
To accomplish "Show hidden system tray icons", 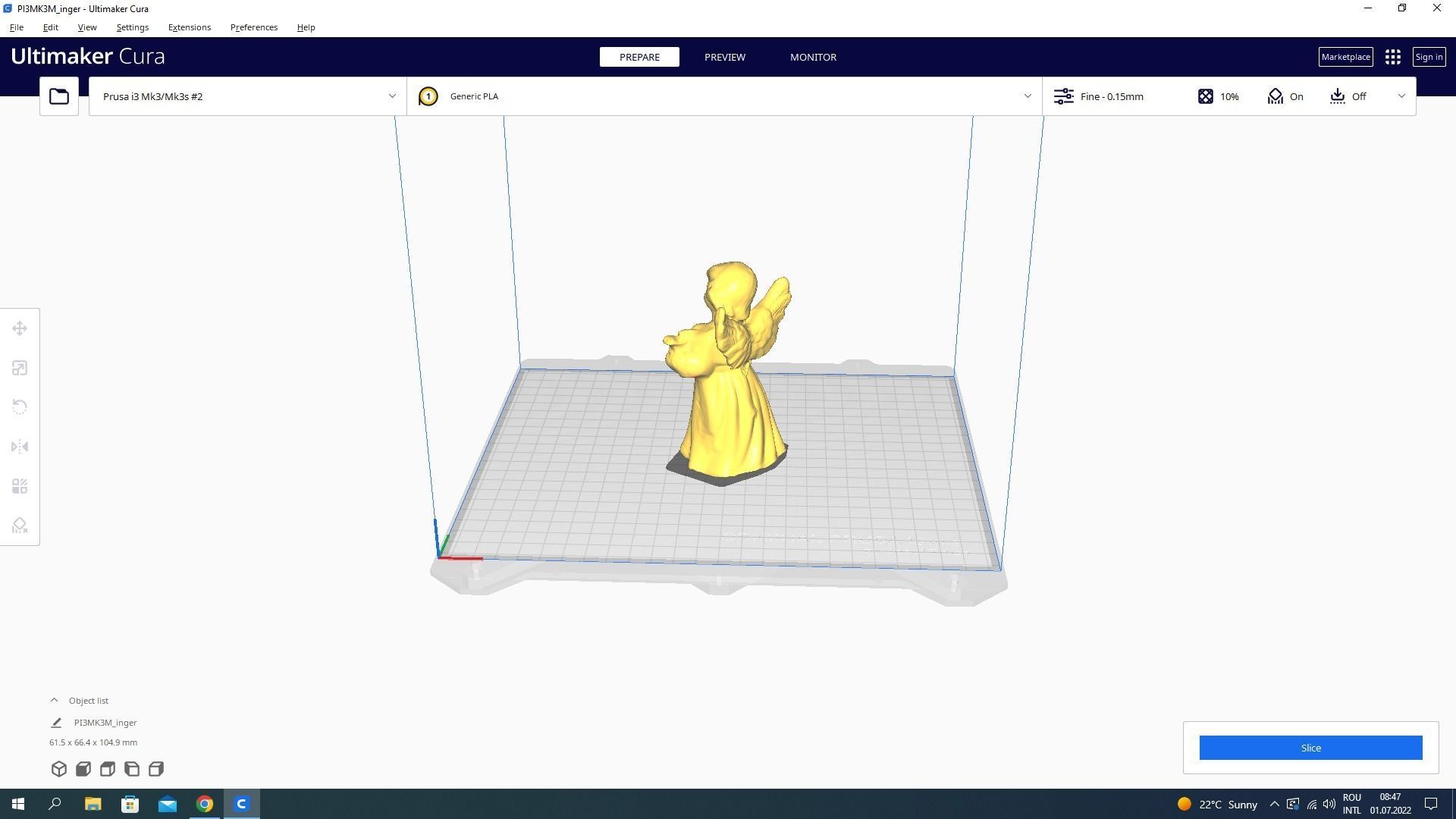I will [x=1274, y=804].
